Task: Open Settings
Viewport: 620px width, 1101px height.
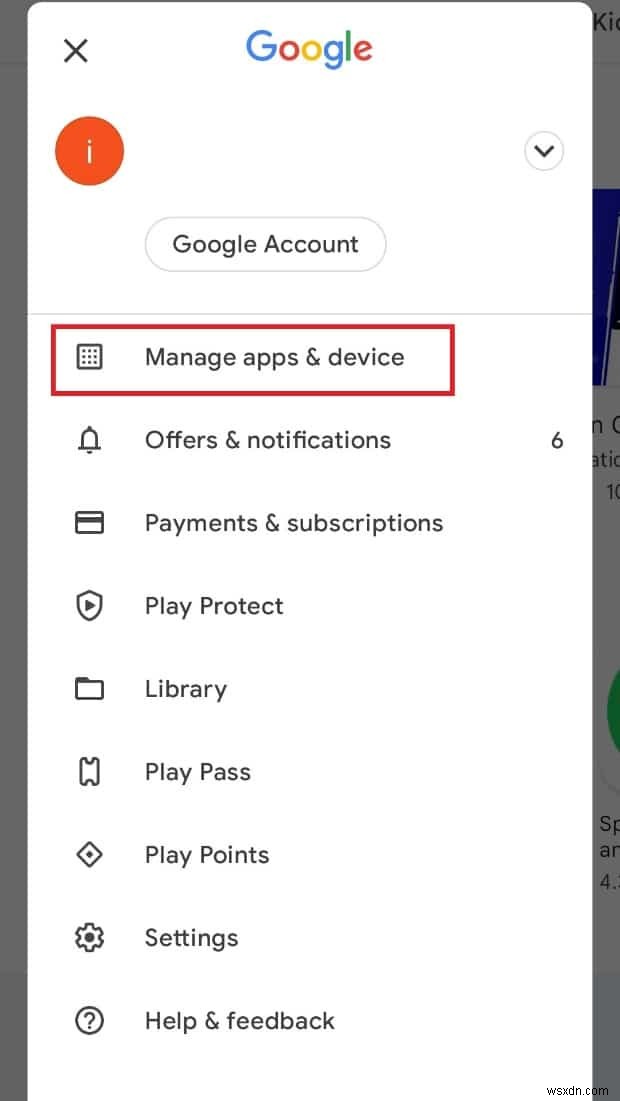Action: tap(192, 937)
